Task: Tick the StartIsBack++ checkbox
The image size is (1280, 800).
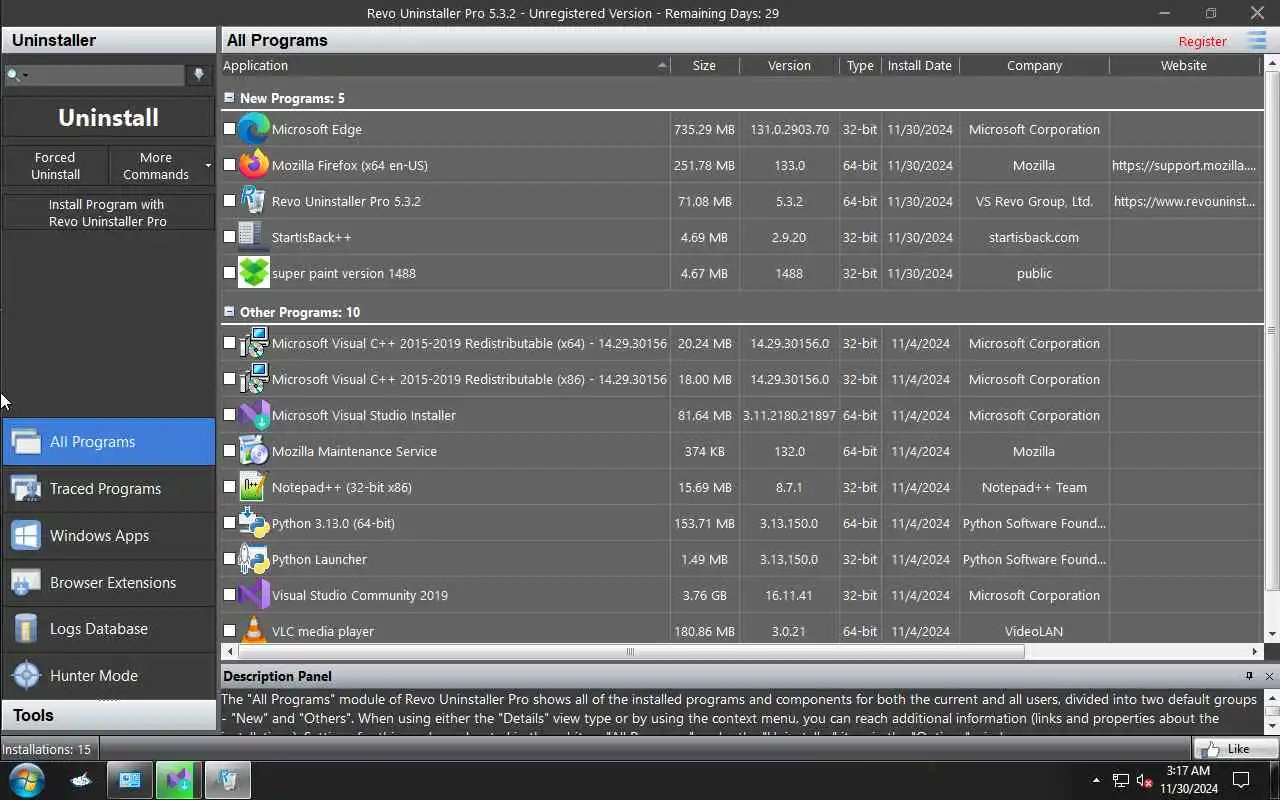Action: point(229,237)
